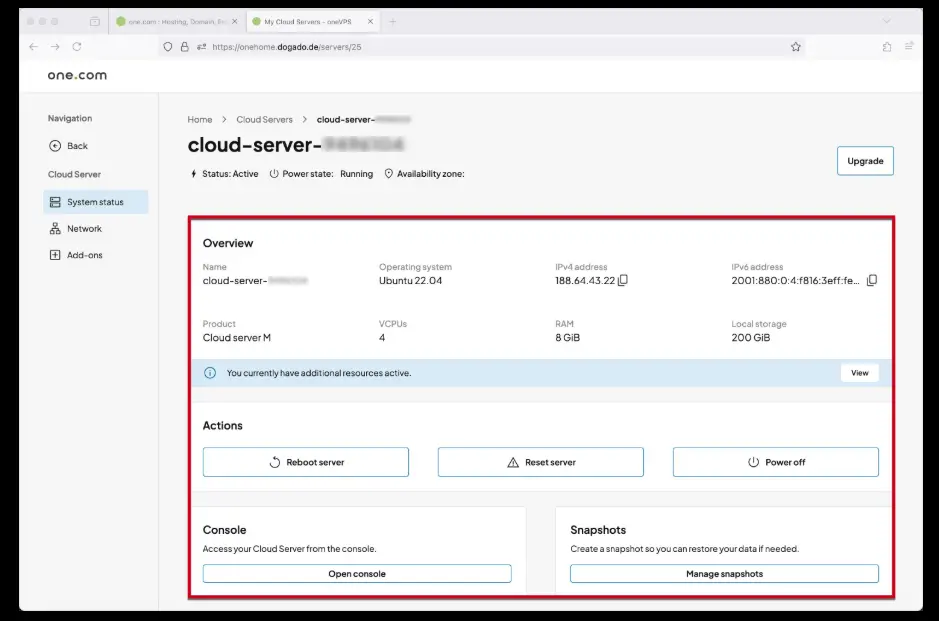Open the browser sidebar toggle icon
The height and width of the screenshot is (621, 939).
95,22
